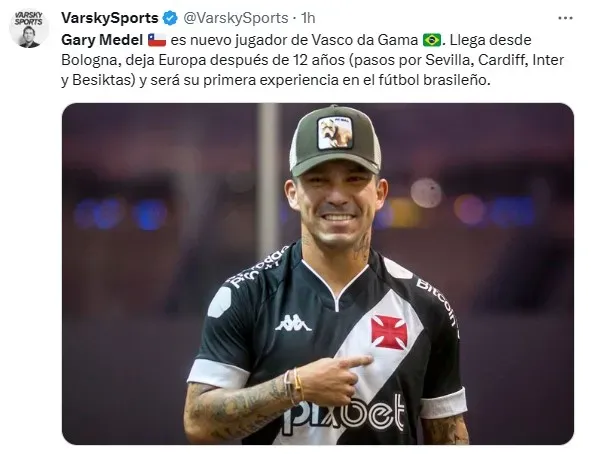The height and width of the screenshot is (454, 591).
Task: Click the word Bologna in tweet
Action: click(90, 61)
